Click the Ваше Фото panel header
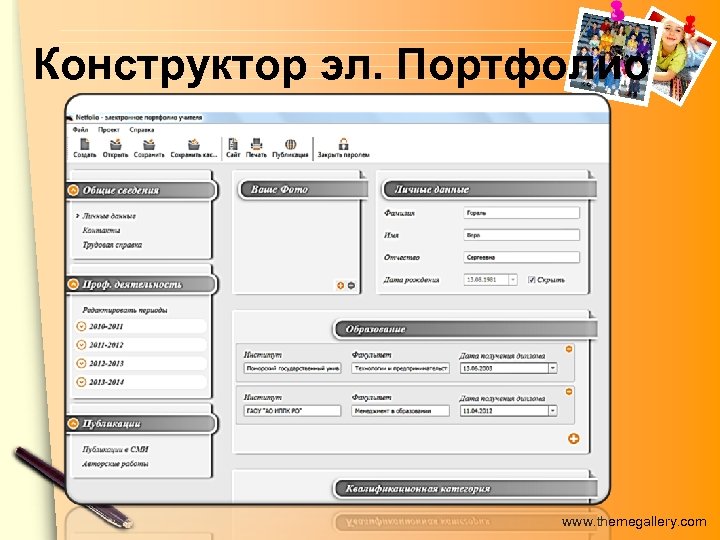Viewport: 720px width, 540px height. (x=303, y=189)
